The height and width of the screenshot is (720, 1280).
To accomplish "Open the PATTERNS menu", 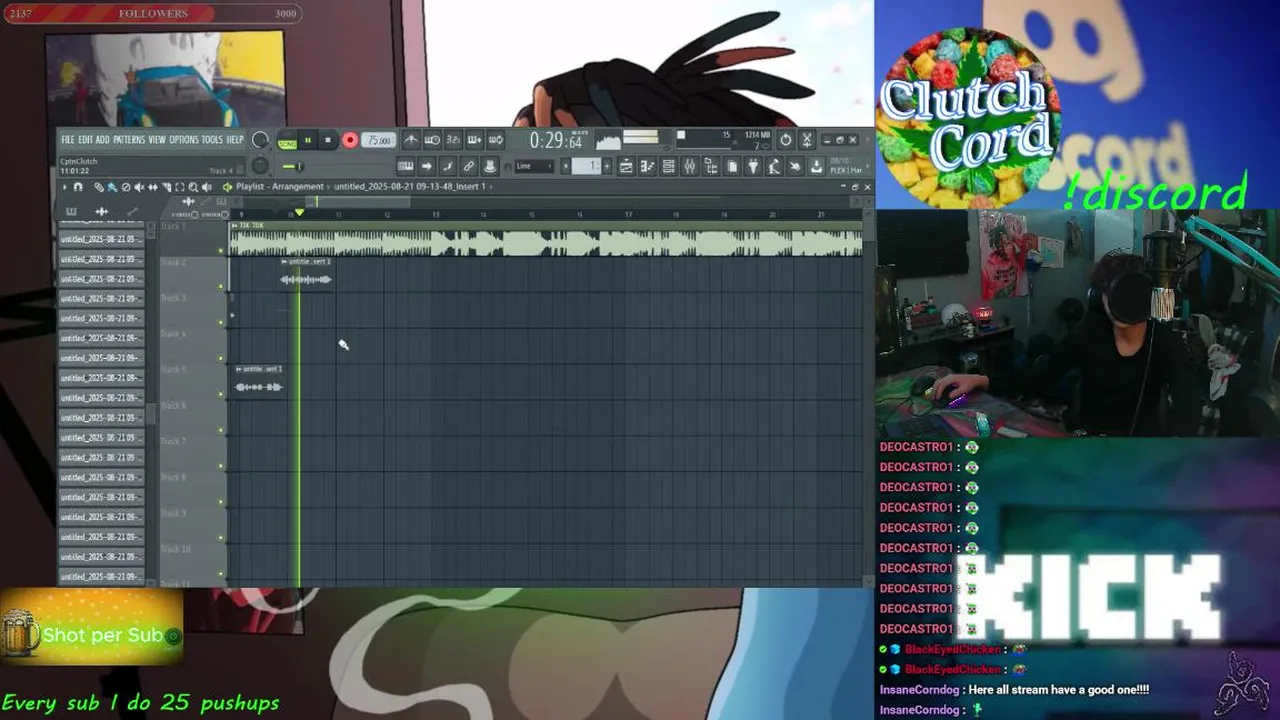I will click(129, 139).
